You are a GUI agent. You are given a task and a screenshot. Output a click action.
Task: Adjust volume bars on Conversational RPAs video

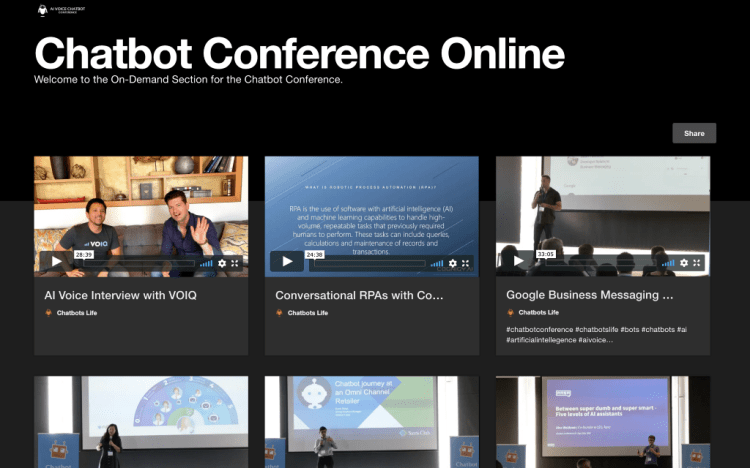coord(437,263)
